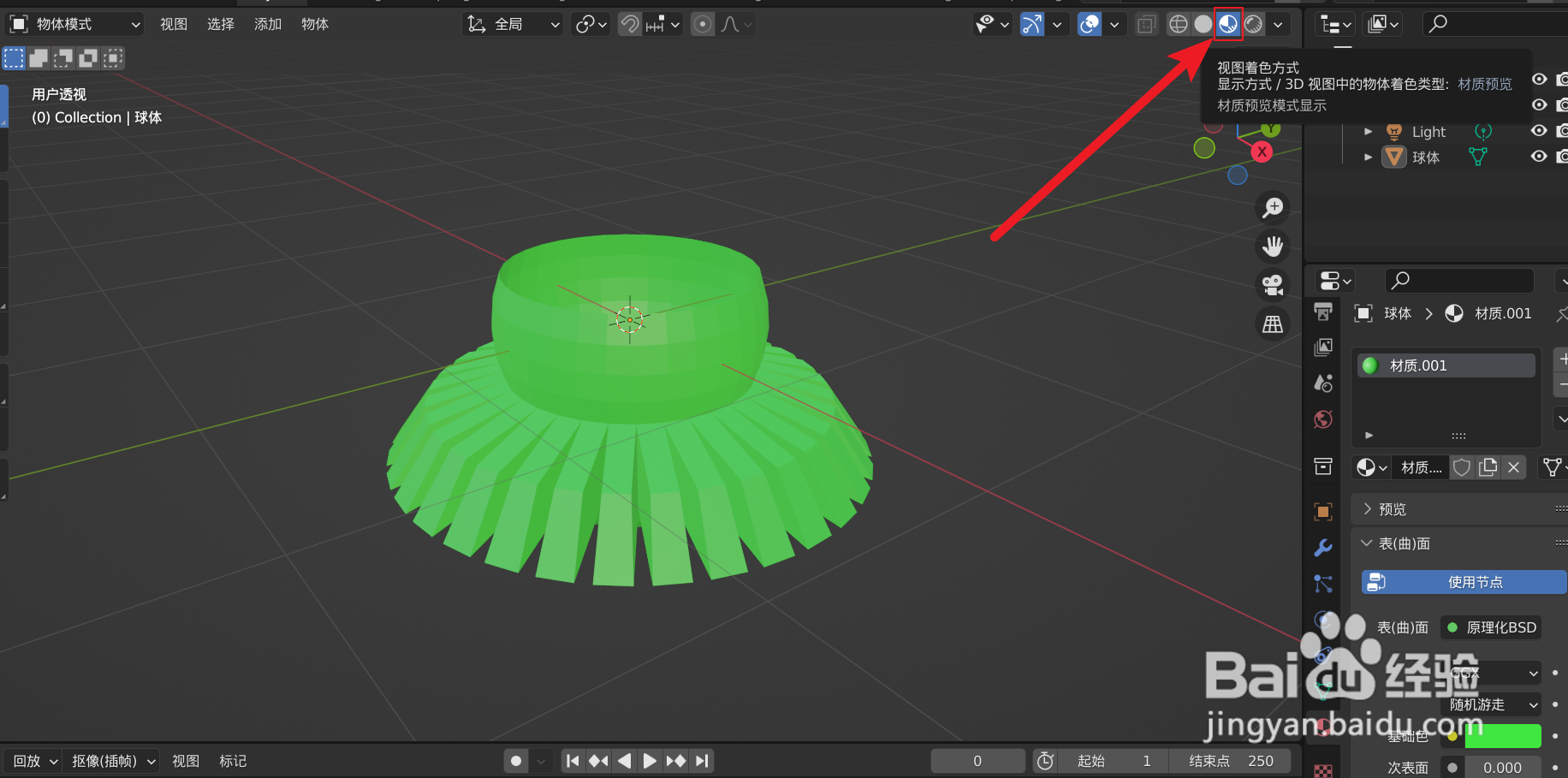Viewport: 1568px width, 778px height.
Task: Duplicate material new-copy icon
Action: (x=1488, y=467)
